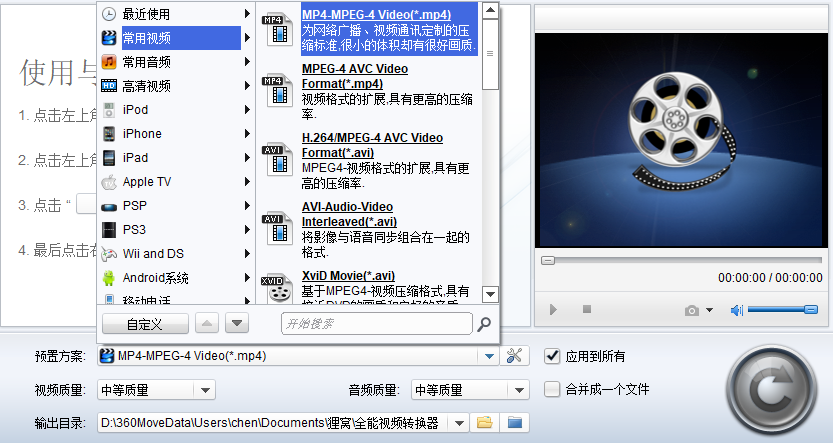Click the AVI icon for H.264/MPEG-4 AVC Video
Image resolution: width=833 pixels, height=443 pixels.
(x=277, y=160)
